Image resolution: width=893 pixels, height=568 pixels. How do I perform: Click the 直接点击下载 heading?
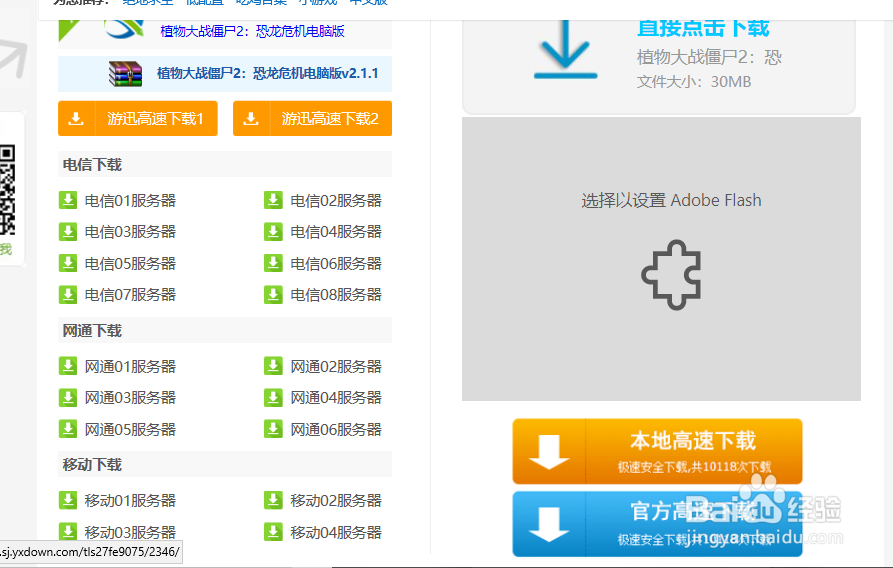[x=703, y=28]
